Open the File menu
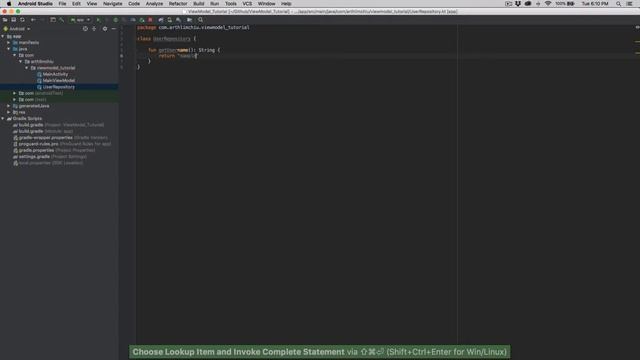Image resolution: width=640 pixels, height=360 pixels. click(x=62, y=4)
